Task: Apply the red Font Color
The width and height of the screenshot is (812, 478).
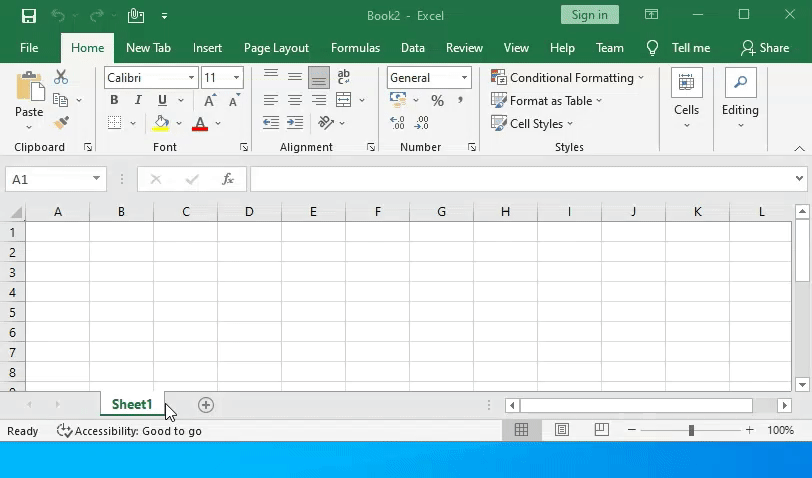Action: coord(200,123)
